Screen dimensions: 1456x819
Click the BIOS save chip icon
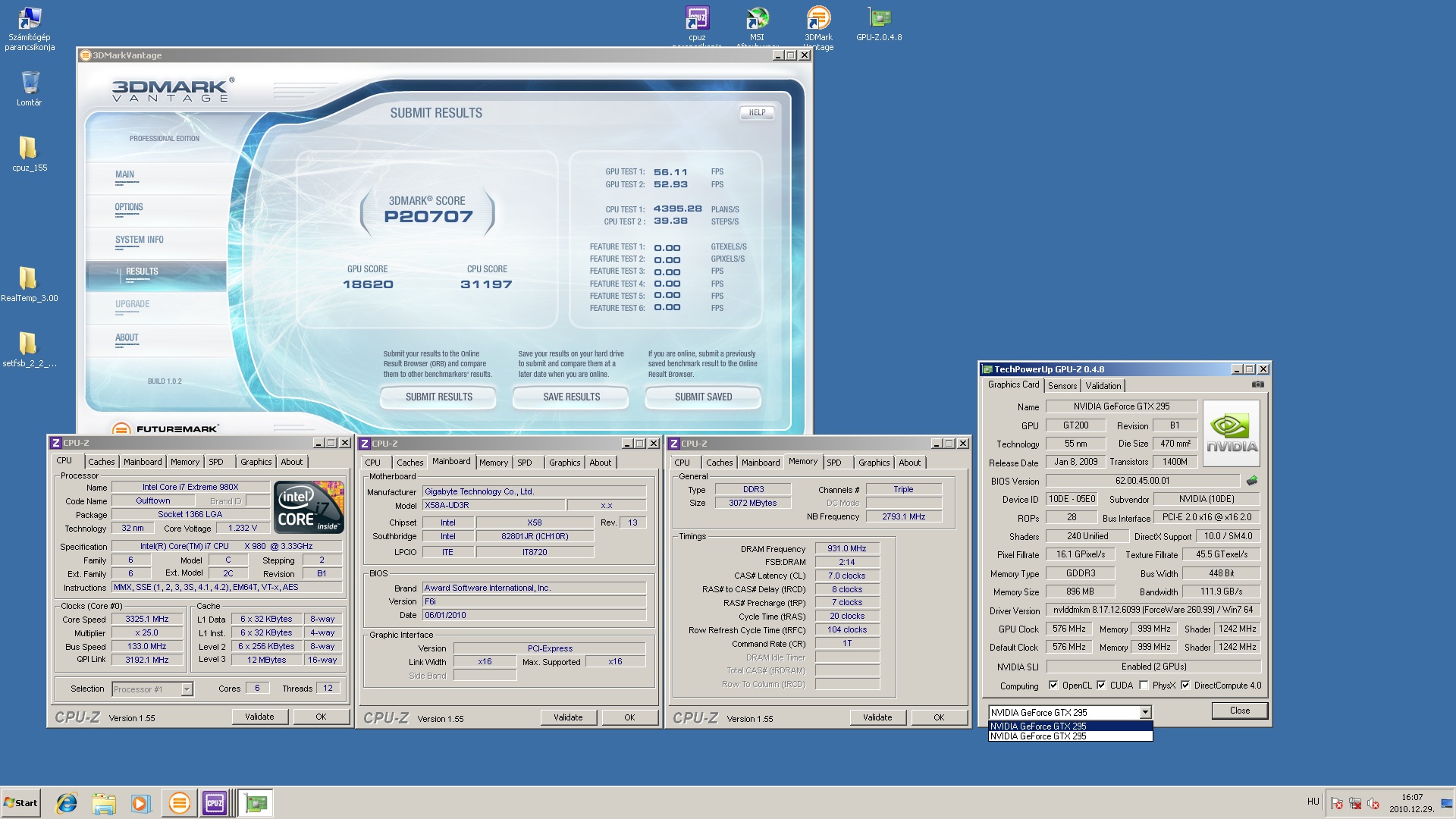click(x=1252, y=481)
